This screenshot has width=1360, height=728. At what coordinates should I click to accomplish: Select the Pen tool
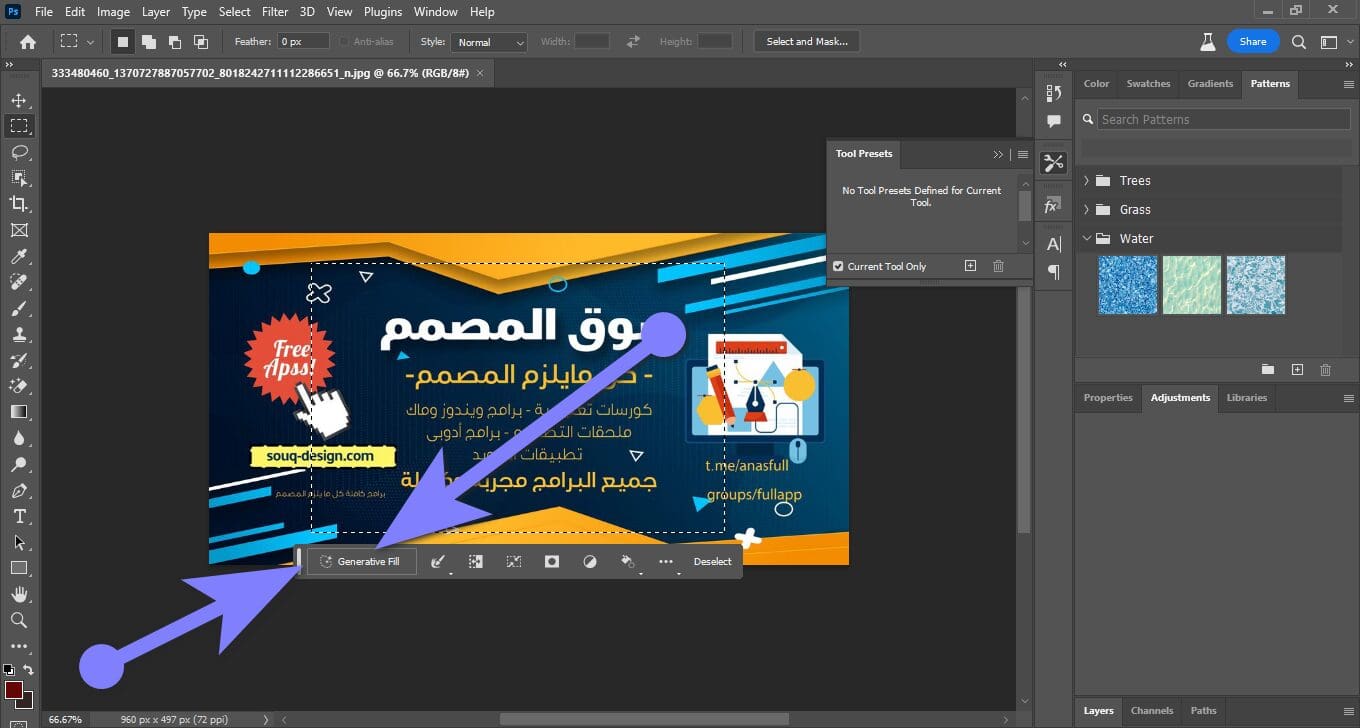coord(19,490)
